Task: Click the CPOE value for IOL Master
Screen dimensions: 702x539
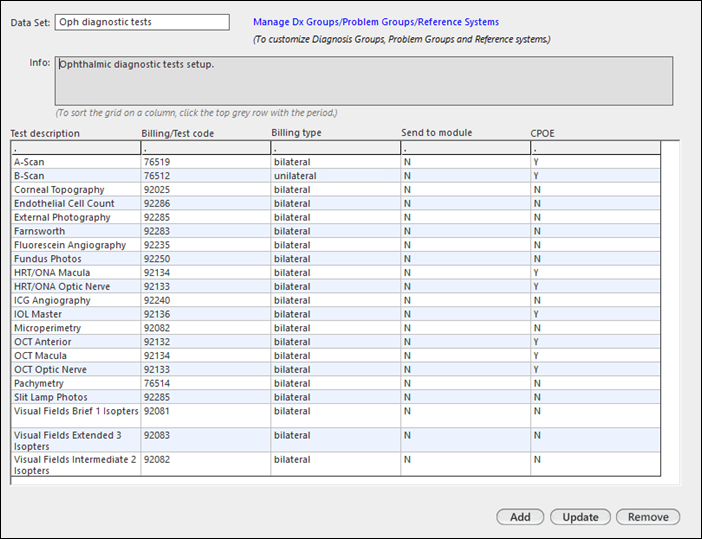Action: click(x=595, y=315)
